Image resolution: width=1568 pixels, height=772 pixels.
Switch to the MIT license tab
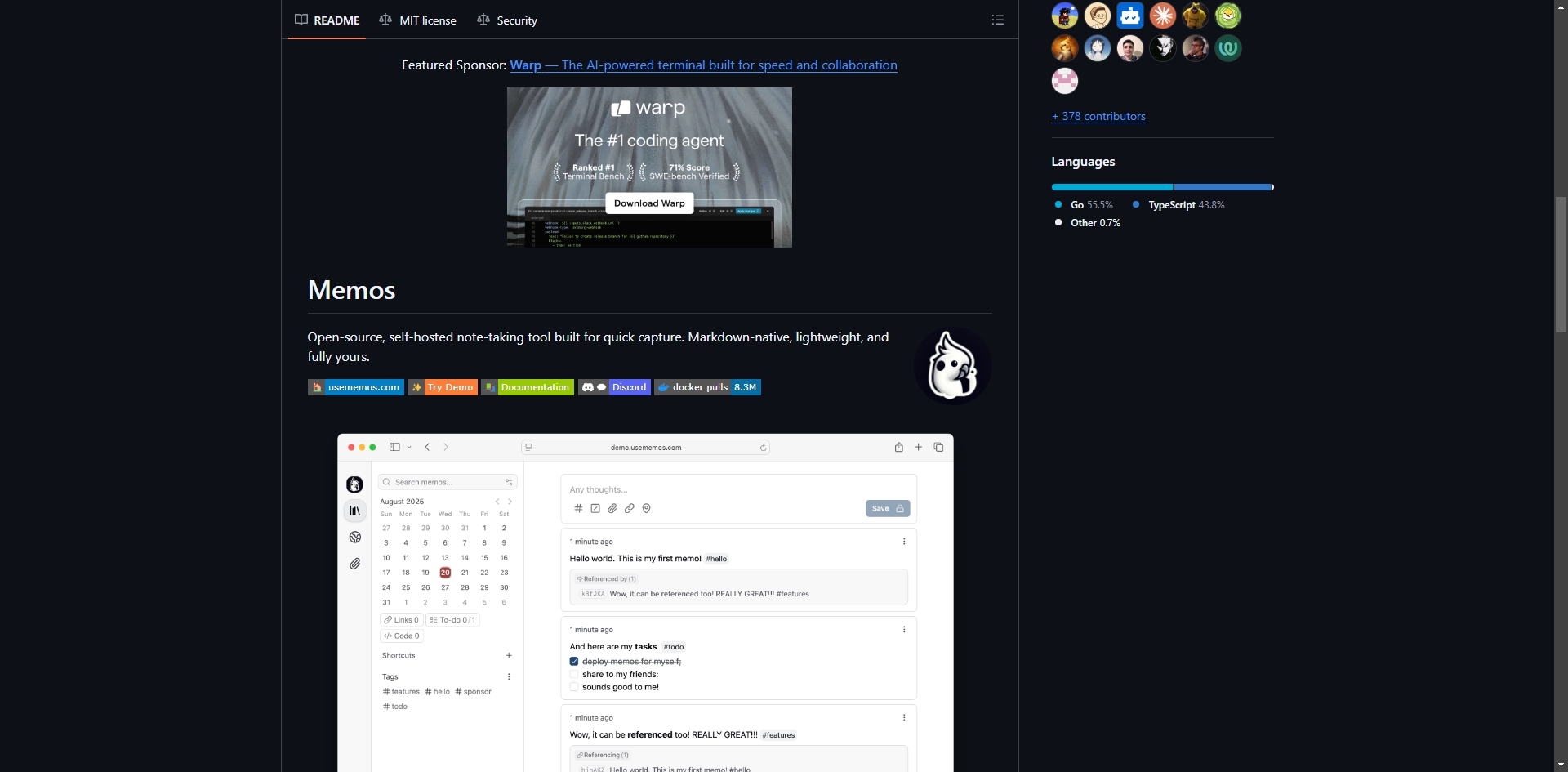[x=418, y=20]
